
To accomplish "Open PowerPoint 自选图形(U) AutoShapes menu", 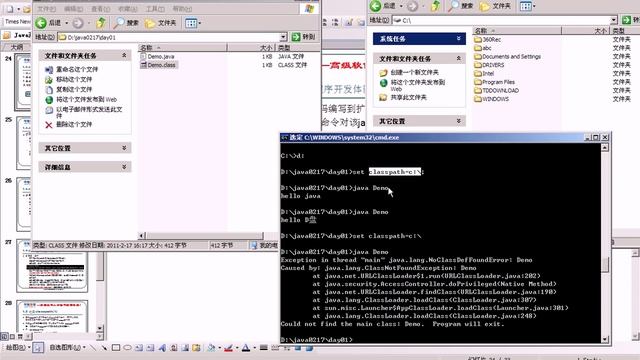I will (67, 347).
